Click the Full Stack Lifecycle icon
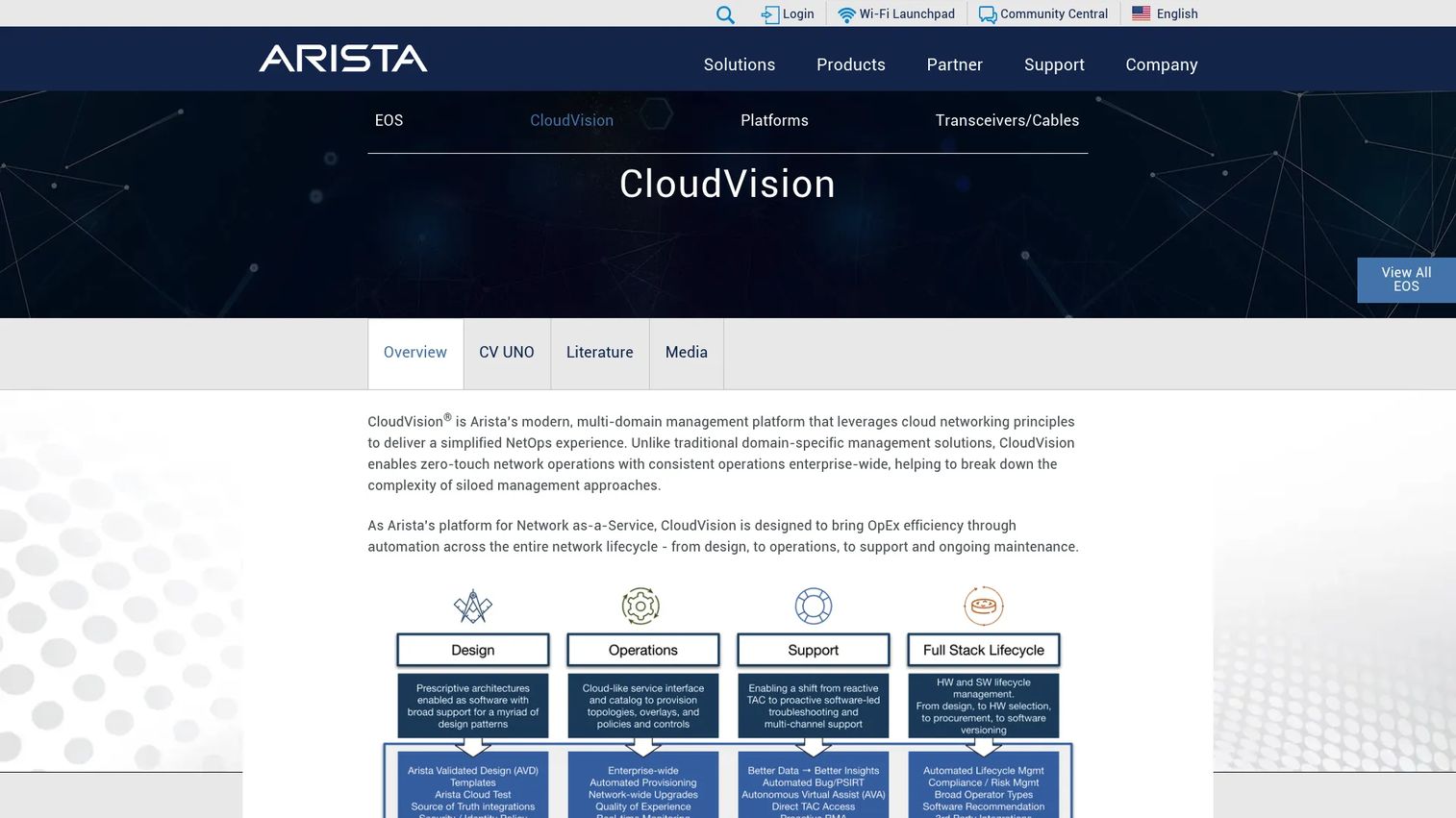 (x=984, y=607)
